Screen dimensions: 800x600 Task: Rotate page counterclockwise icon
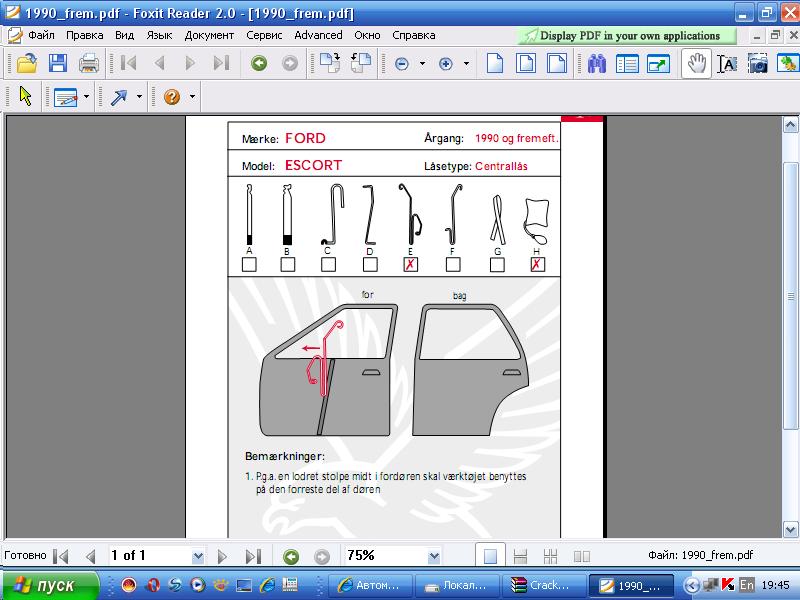coord(361,63)
